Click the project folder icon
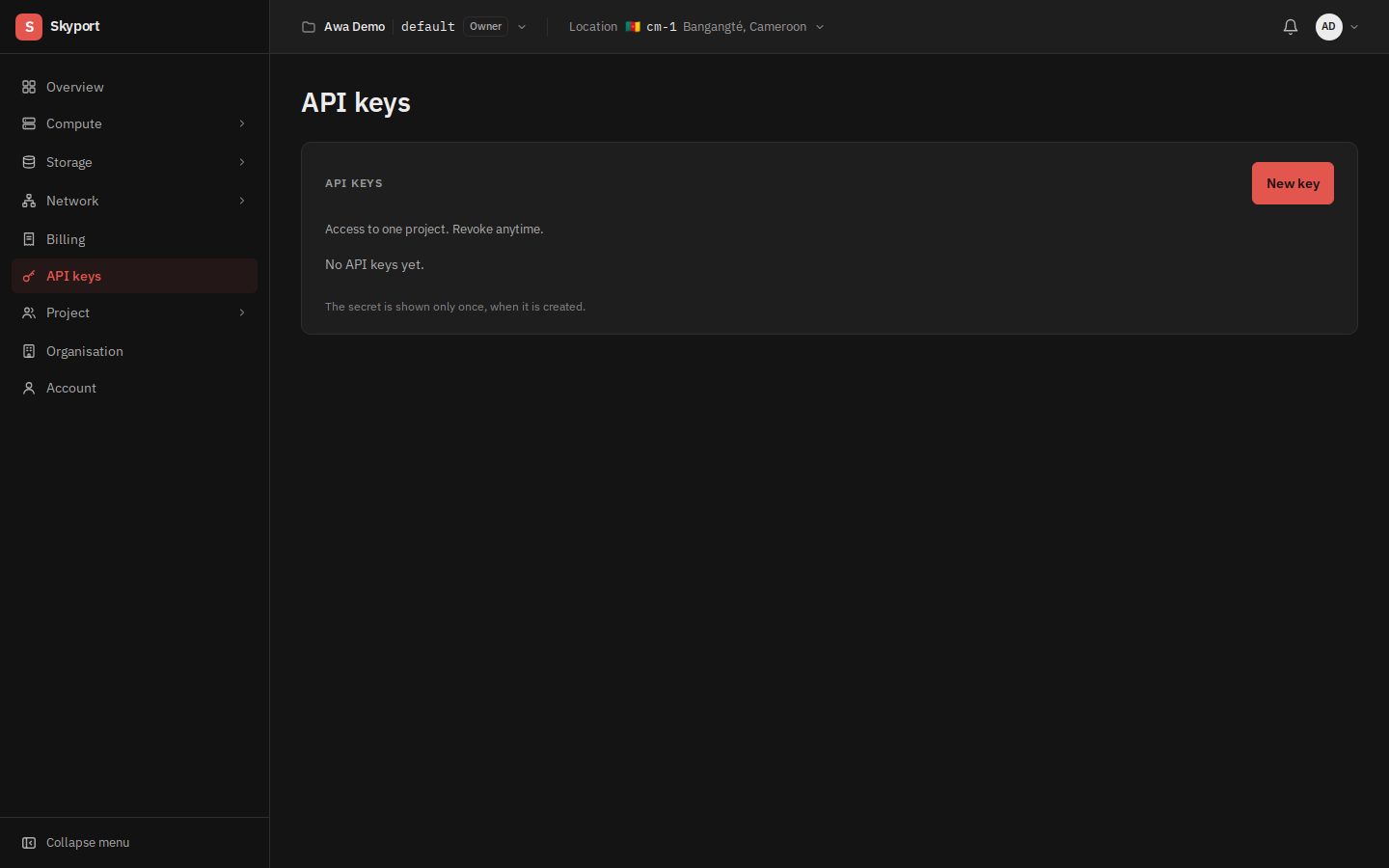1389x868 pixels. click(309, 27)
